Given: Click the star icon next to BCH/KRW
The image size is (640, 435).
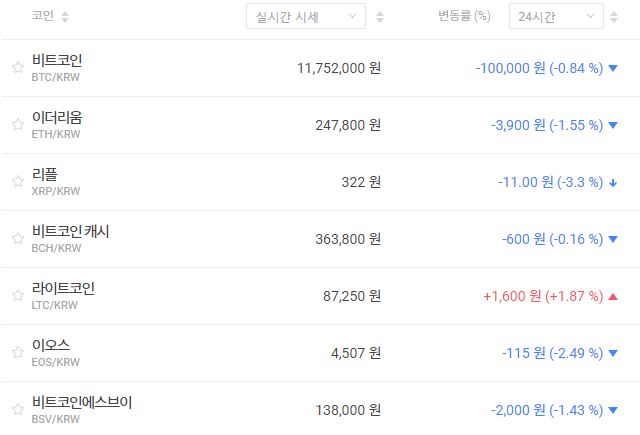Looking at the screenshot, I should (17, 239).
